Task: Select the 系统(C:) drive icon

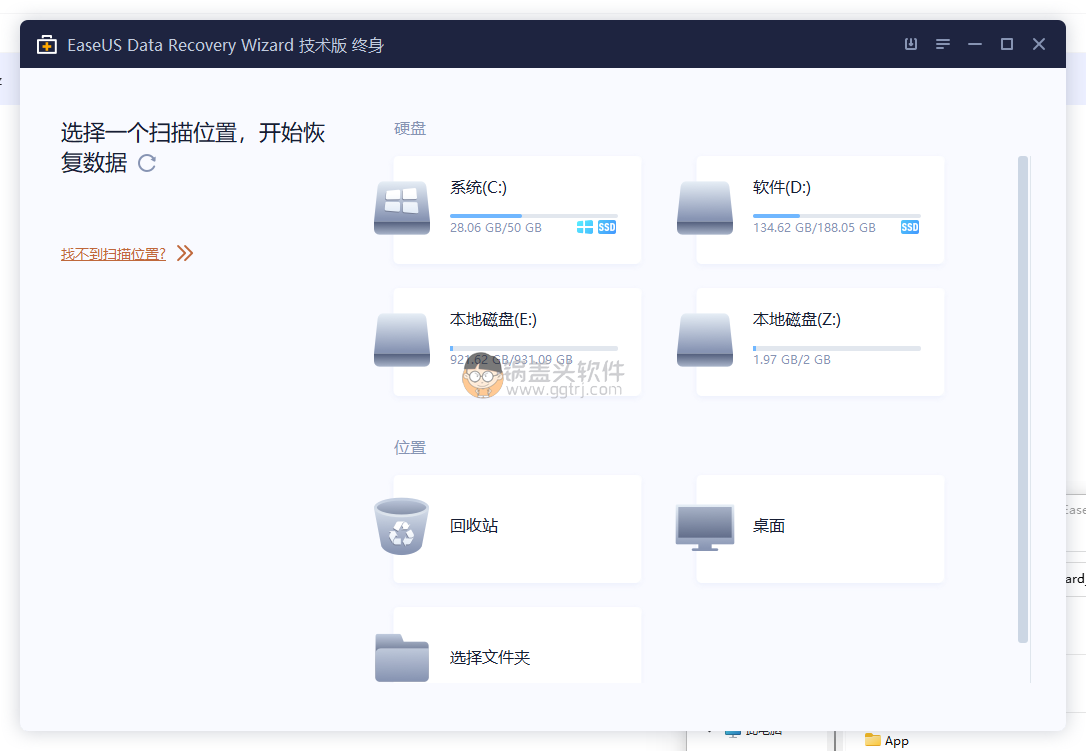Action: (x=402, y=208)
